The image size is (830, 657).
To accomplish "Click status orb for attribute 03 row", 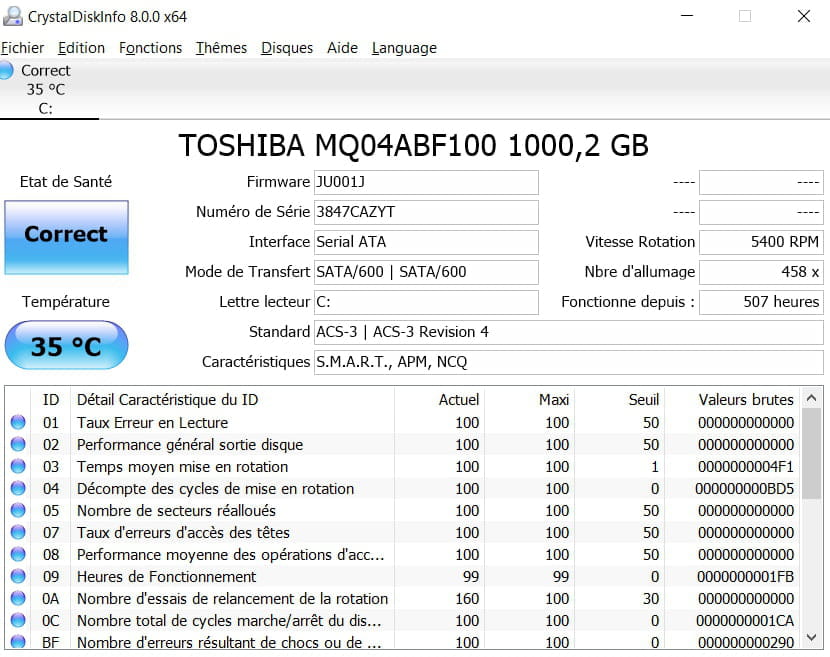I will pos(18,466).
